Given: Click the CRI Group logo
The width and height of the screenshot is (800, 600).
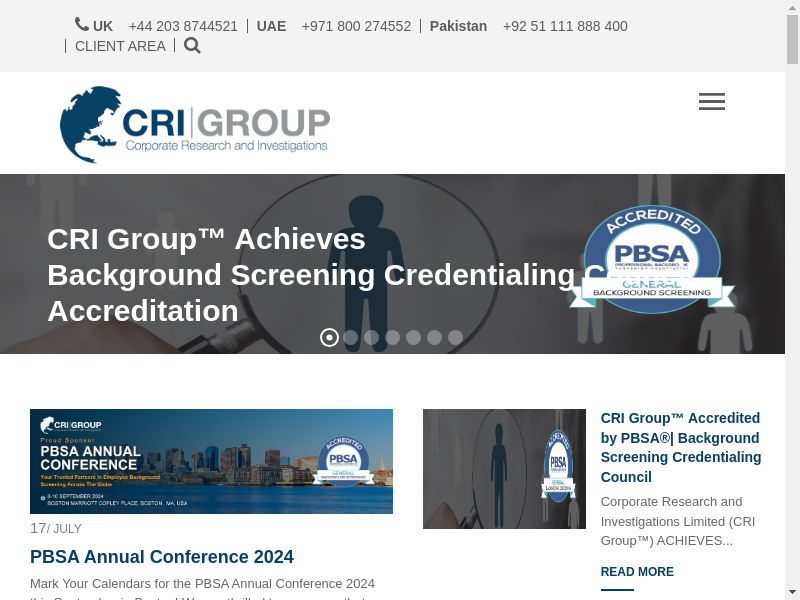Looking at the screenshot, I should click(195, 124).
